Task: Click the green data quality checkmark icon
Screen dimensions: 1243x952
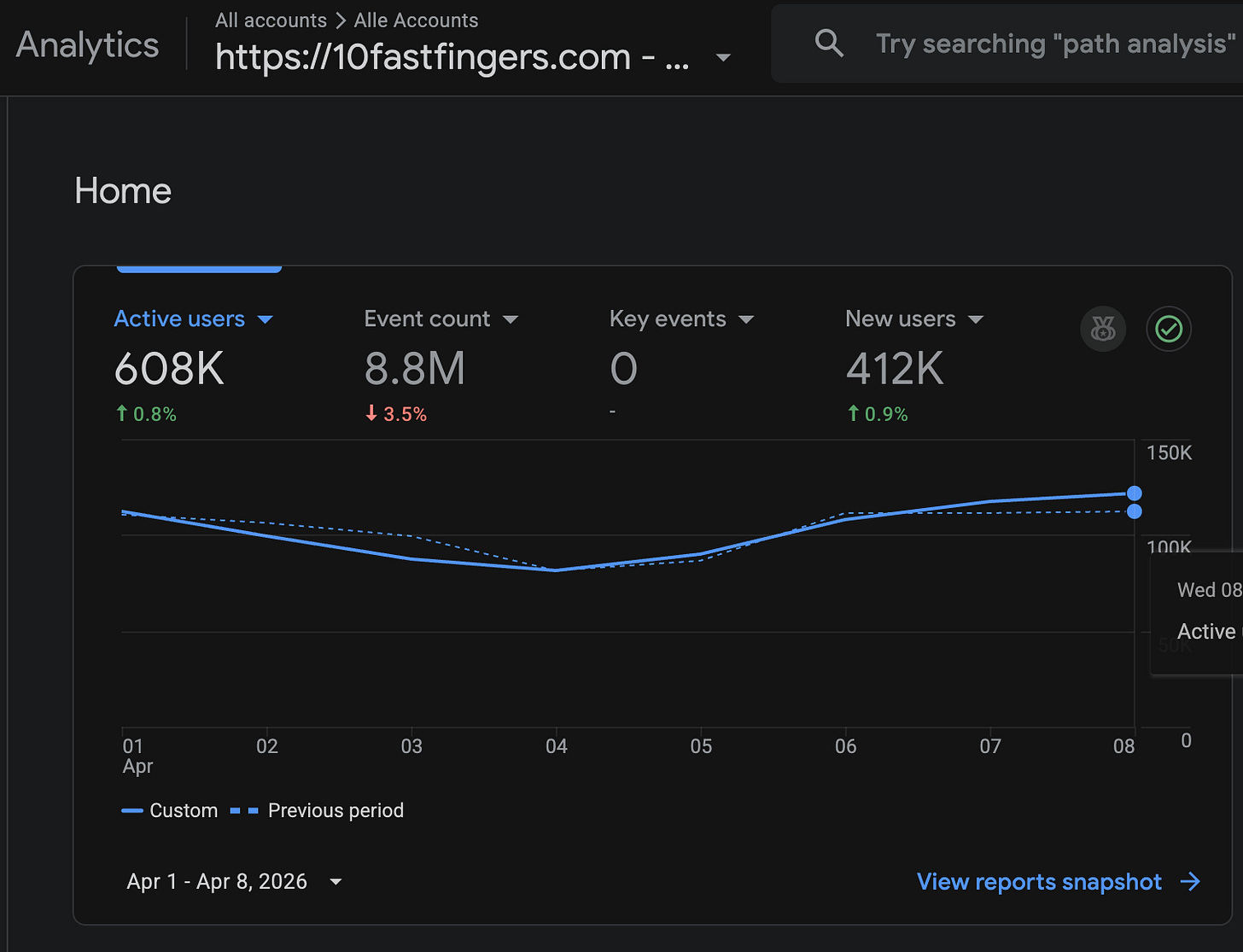Action: [x=1169, y=329]
